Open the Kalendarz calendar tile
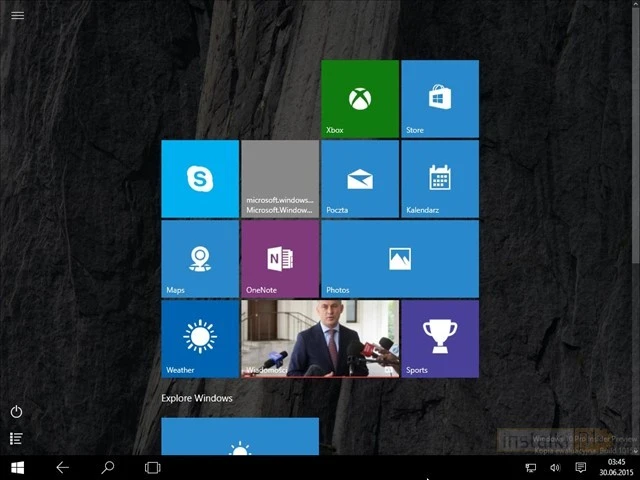 pos(440,178)
